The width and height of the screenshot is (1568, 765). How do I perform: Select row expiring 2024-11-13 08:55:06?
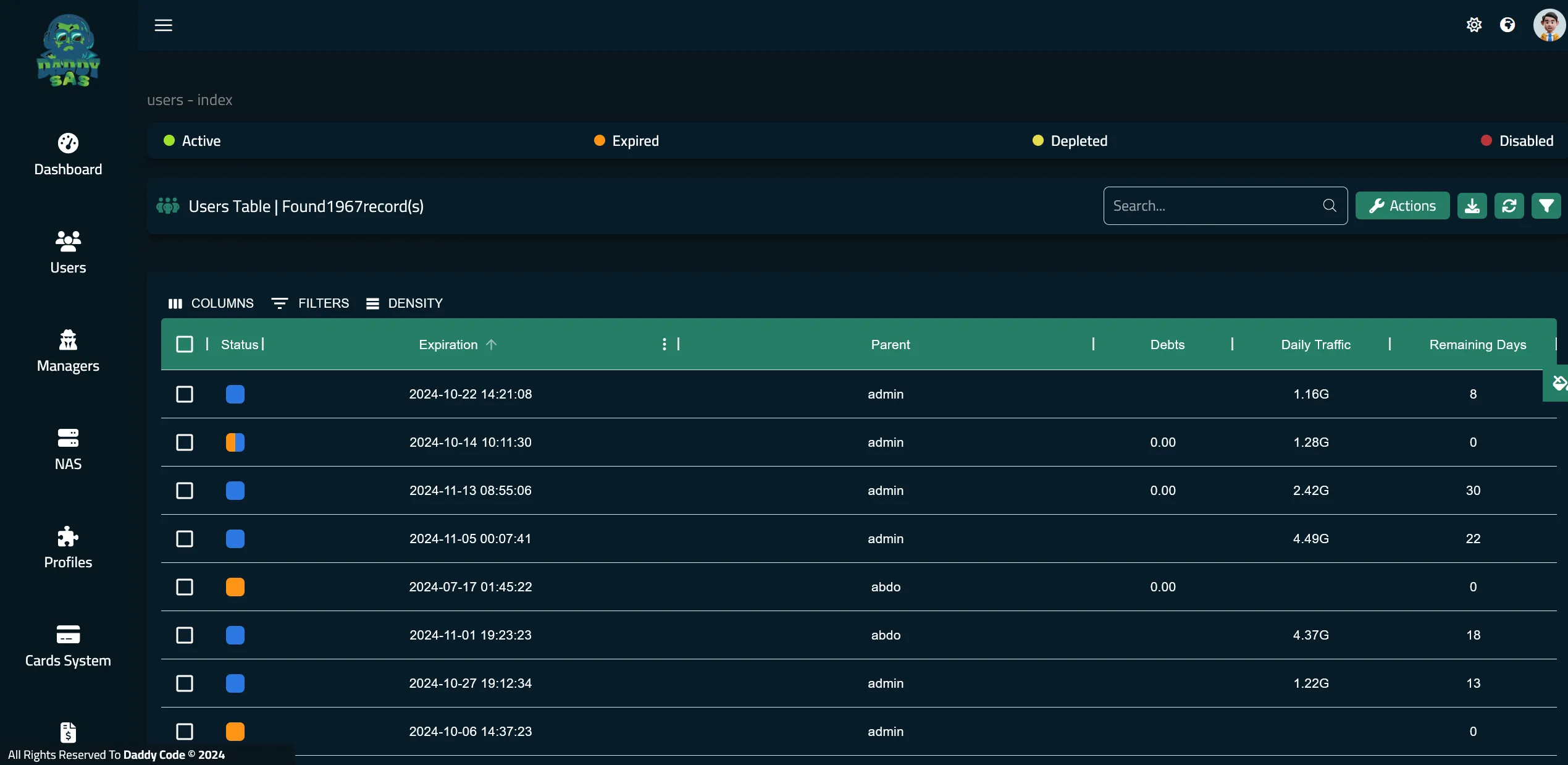pyautogui.click(x=185, y=491)
